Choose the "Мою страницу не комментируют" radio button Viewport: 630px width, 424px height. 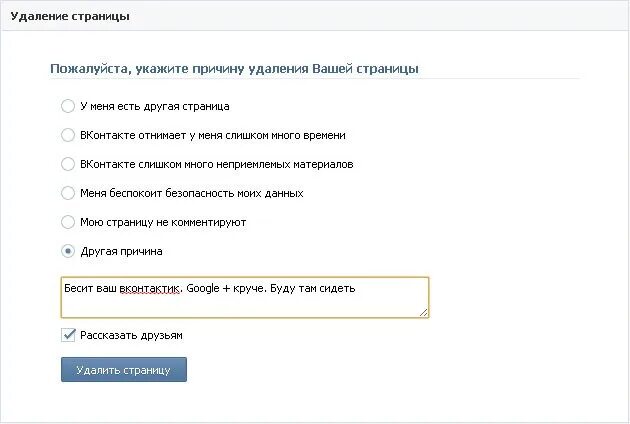pos(68,222)
